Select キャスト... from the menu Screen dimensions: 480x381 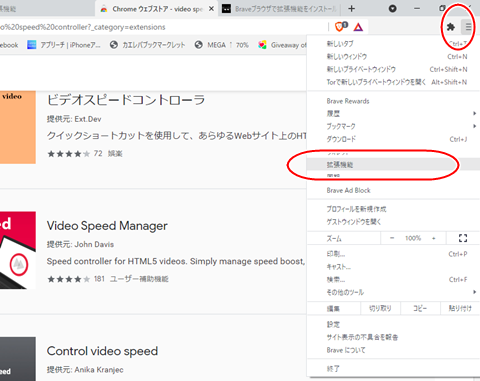pos(393,267)
